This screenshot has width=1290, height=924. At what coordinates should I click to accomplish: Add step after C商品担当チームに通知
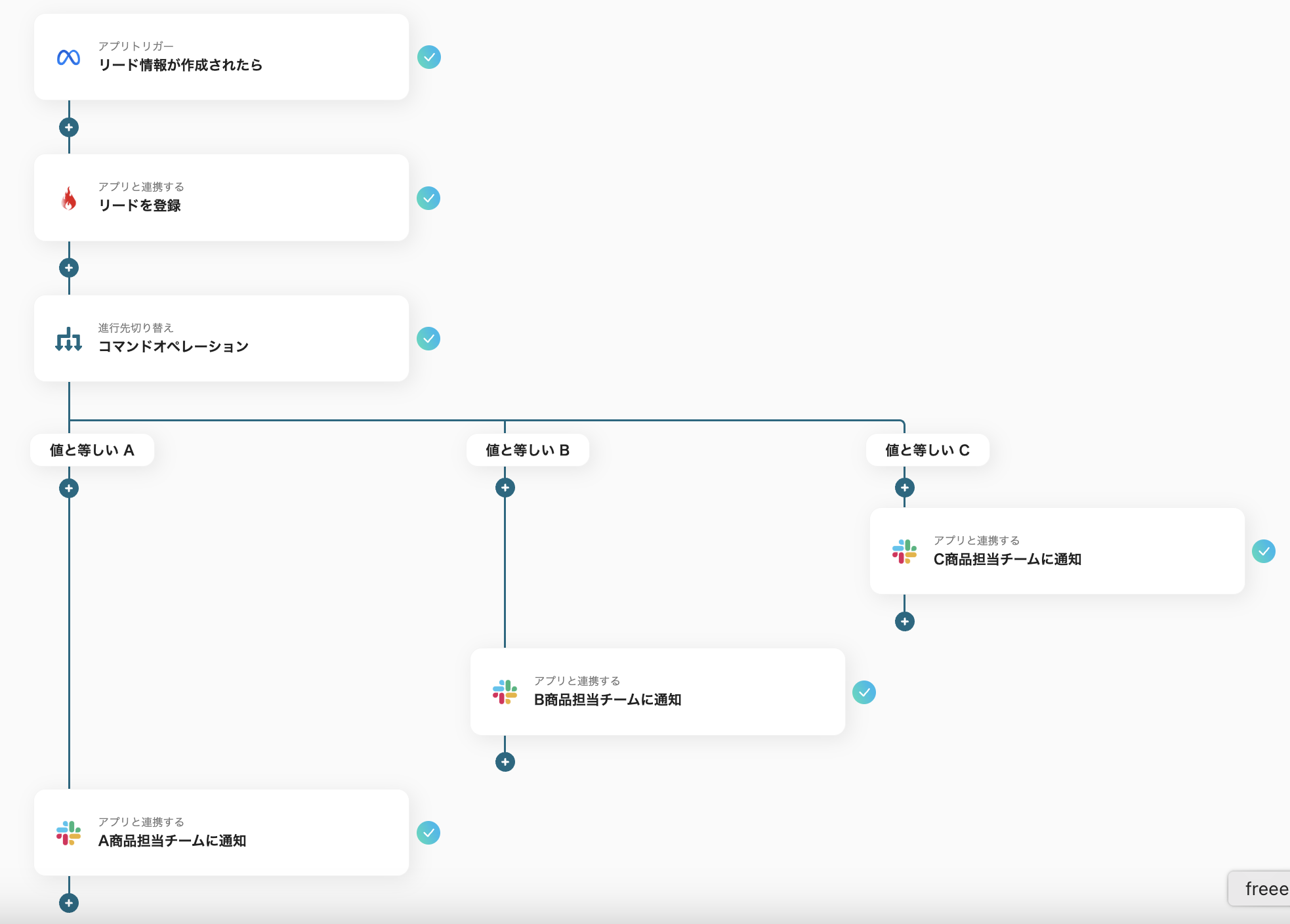904,621
